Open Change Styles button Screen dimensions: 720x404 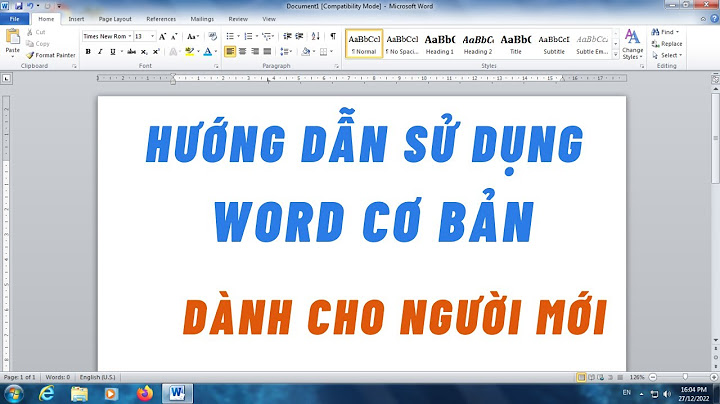click(x=632, y=45)
